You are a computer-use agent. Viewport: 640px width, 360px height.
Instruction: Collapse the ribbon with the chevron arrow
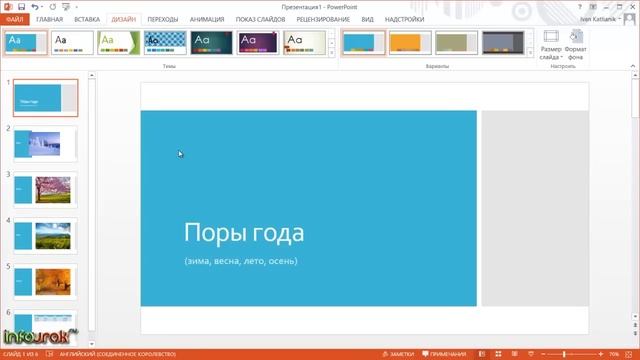pyautogui.click(x=633, y=66)
